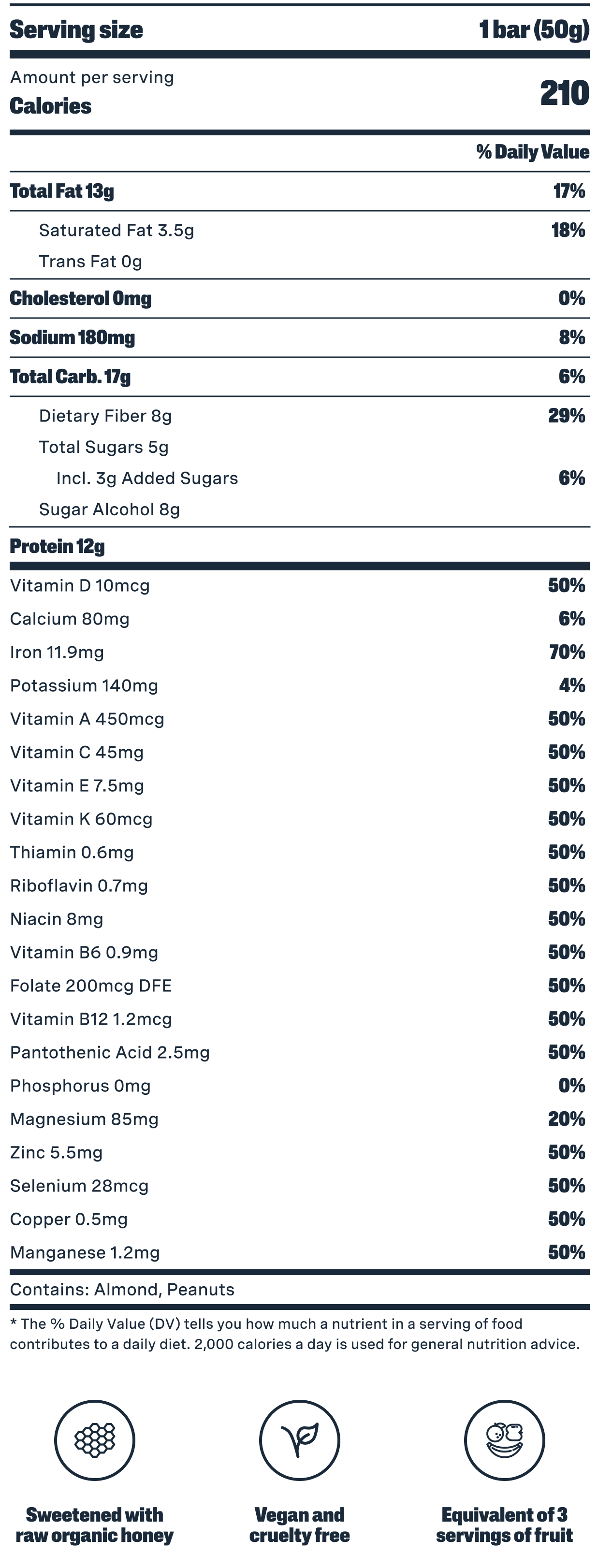Screen dimensions: 598x1568
Task: Click 'Equivalent of 3 servings of fruit' caption
Action: click(x=504, y=1525)
